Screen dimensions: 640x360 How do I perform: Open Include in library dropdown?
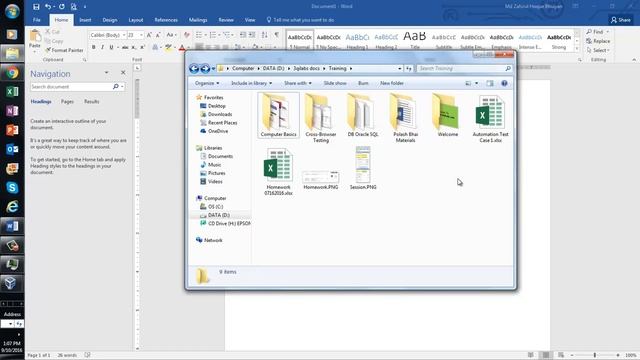coord(251,83)
